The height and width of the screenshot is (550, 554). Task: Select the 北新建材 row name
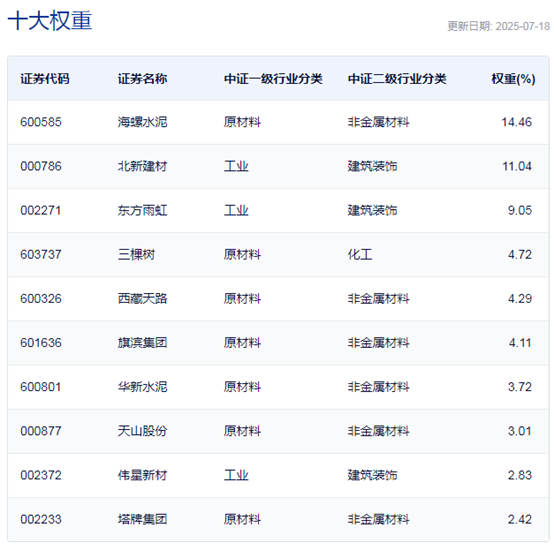142,166
